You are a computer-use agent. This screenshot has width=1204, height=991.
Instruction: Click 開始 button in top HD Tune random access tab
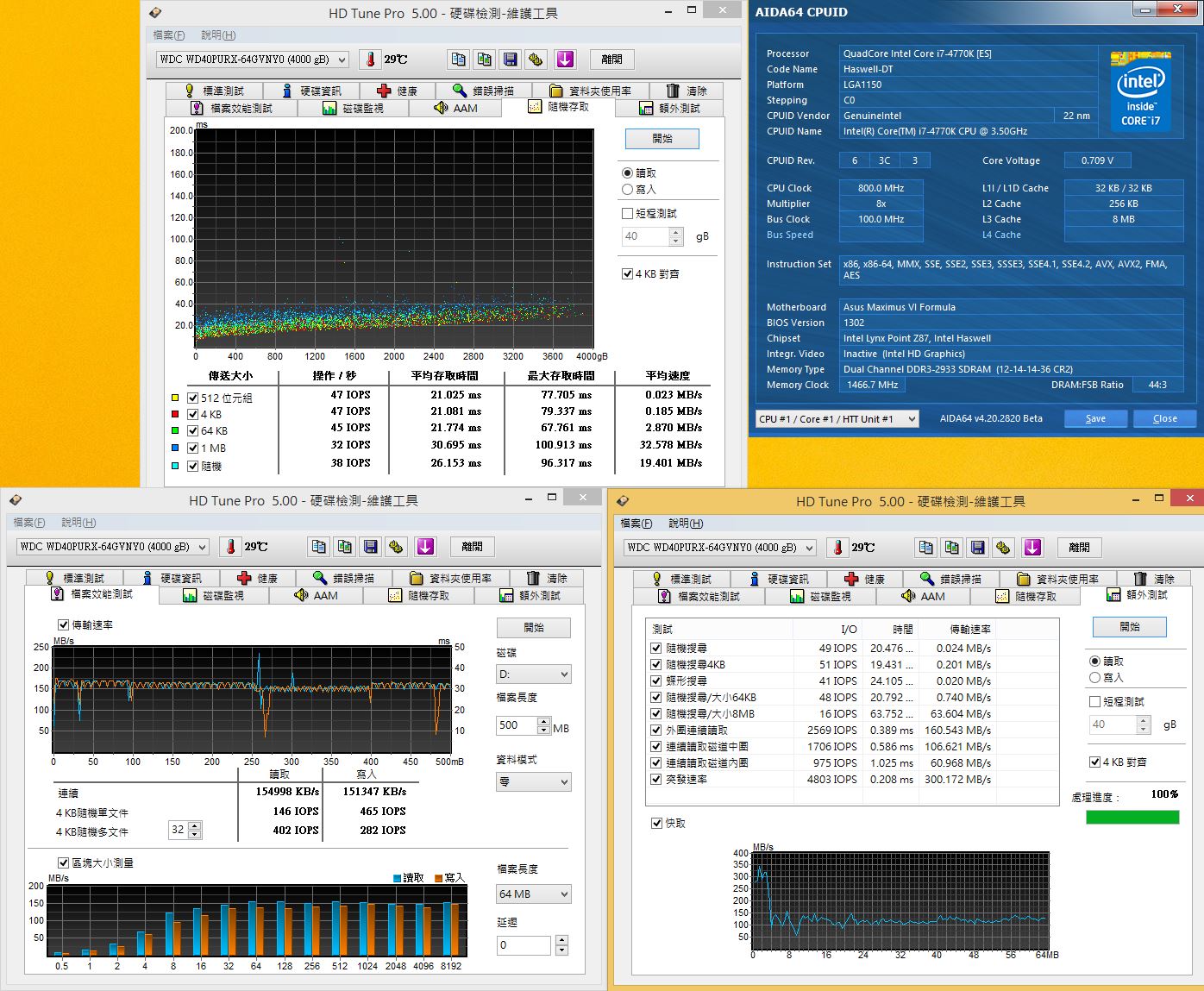click(662, 139)
